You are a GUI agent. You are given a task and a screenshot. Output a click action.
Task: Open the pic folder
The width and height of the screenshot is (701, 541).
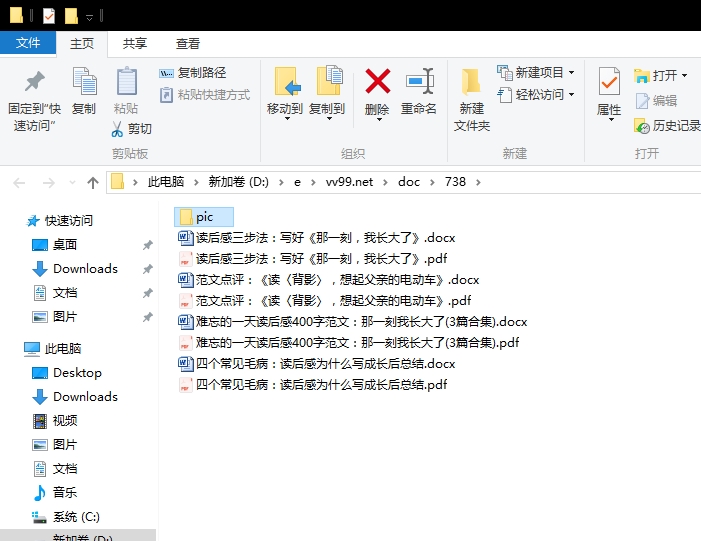[204, 217]
